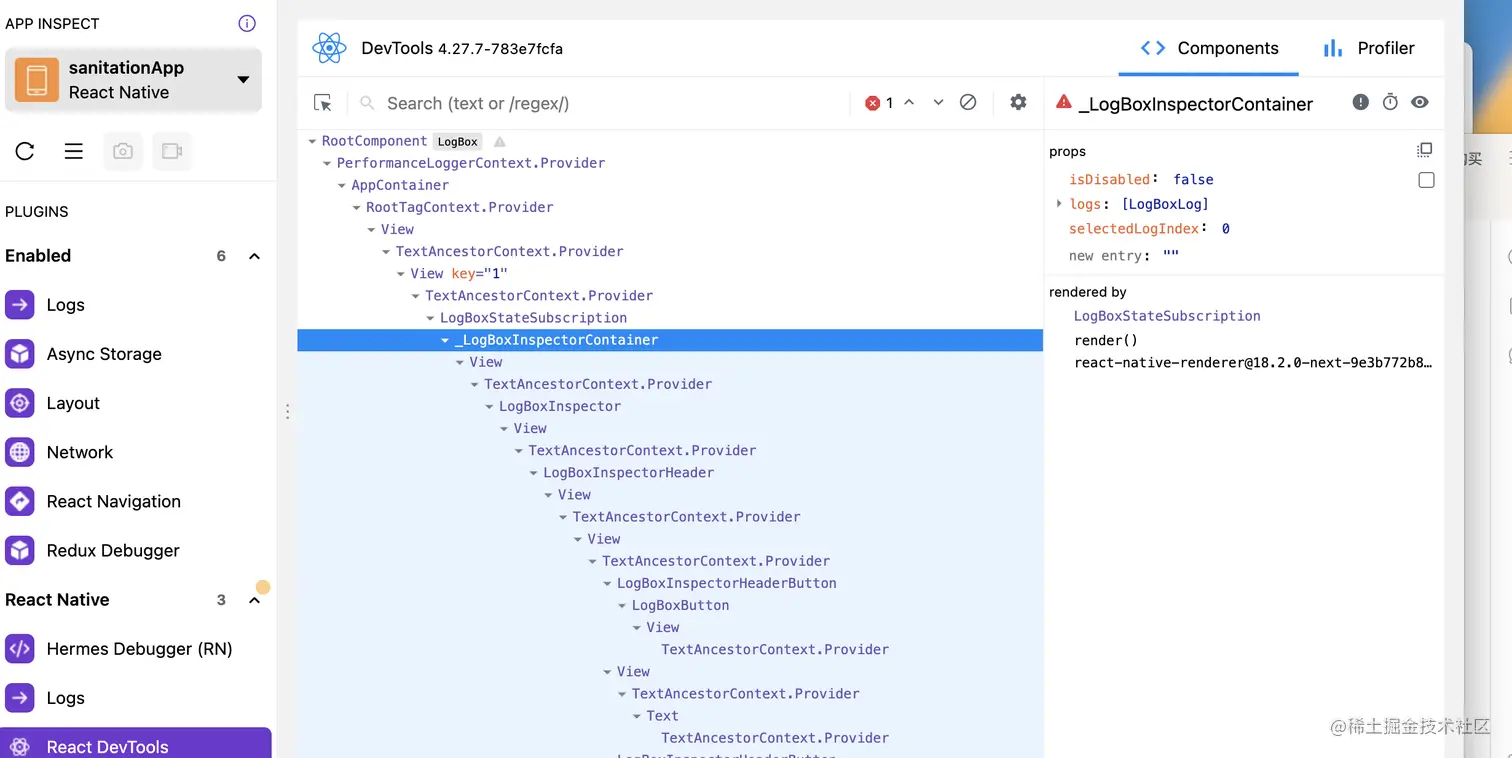Open the sanitationApp device dropdown

[133, 80]
